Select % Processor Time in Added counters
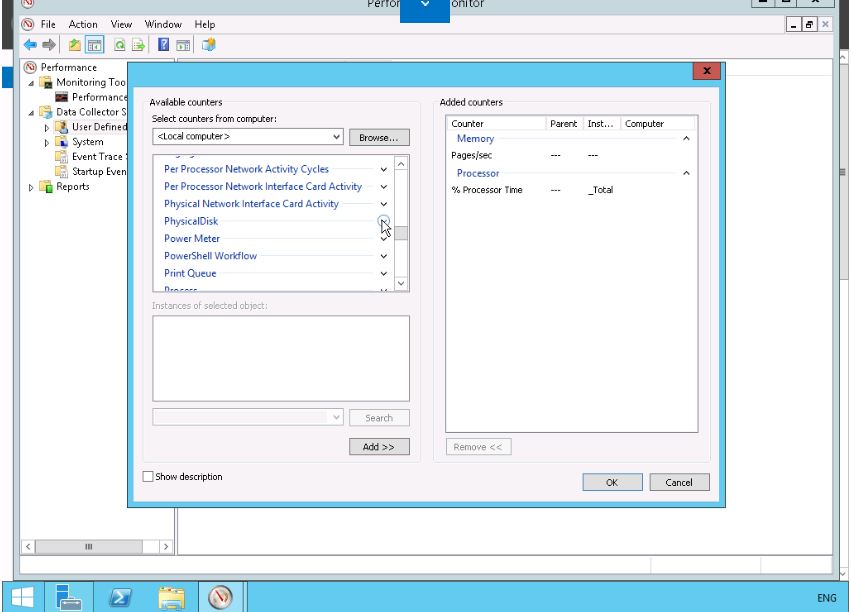The height and width of the screenshot is (612, 851). point(487,190)
